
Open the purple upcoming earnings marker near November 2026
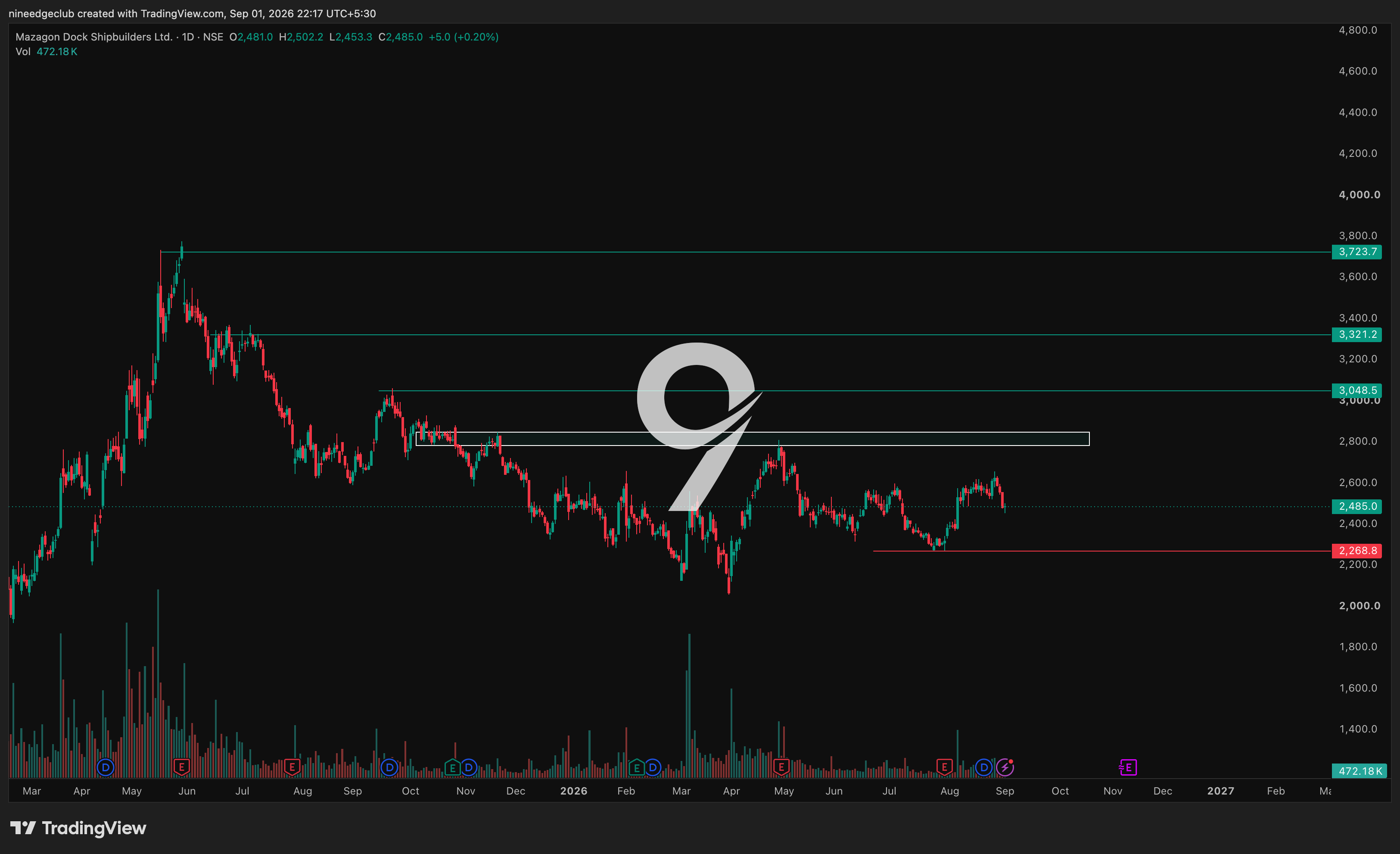pos(1128,768)
